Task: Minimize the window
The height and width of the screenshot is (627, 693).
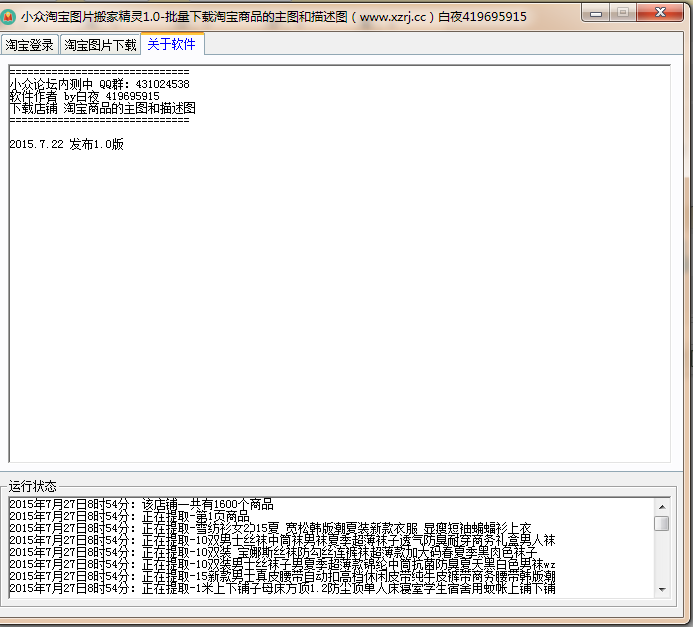Action: pos(596,13)
